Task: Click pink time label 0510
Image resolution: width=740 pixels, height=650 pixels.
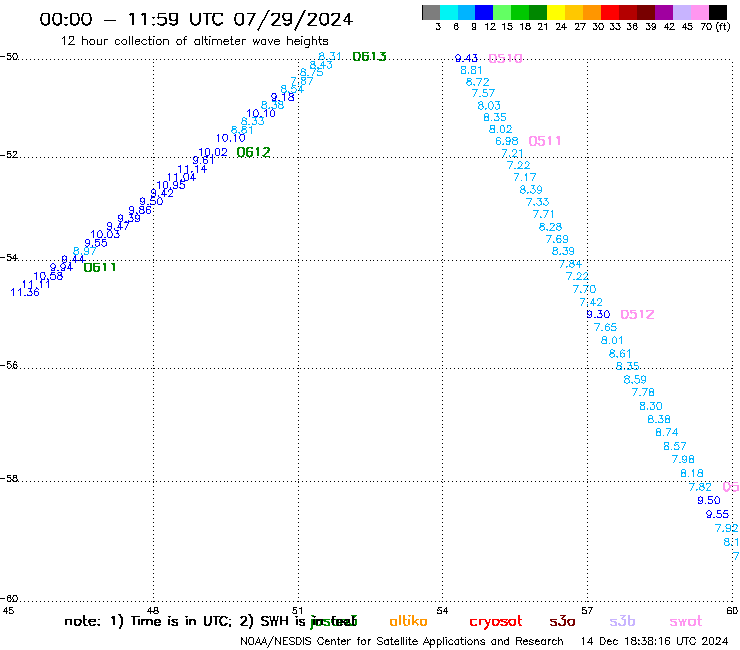Action: [x=505, y=58]
